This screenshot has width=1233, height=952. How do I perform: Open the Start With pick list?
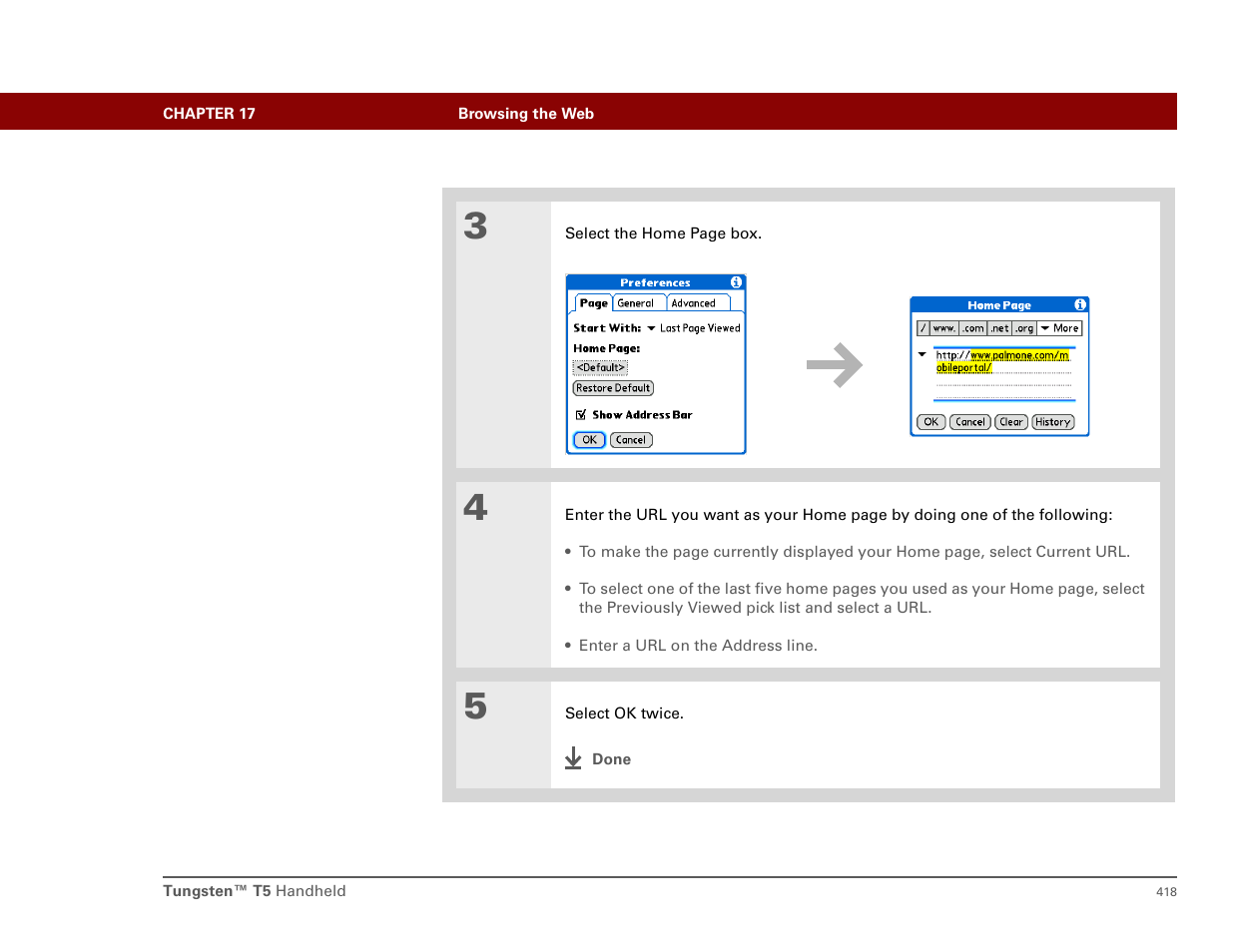[x=651, y=328]
